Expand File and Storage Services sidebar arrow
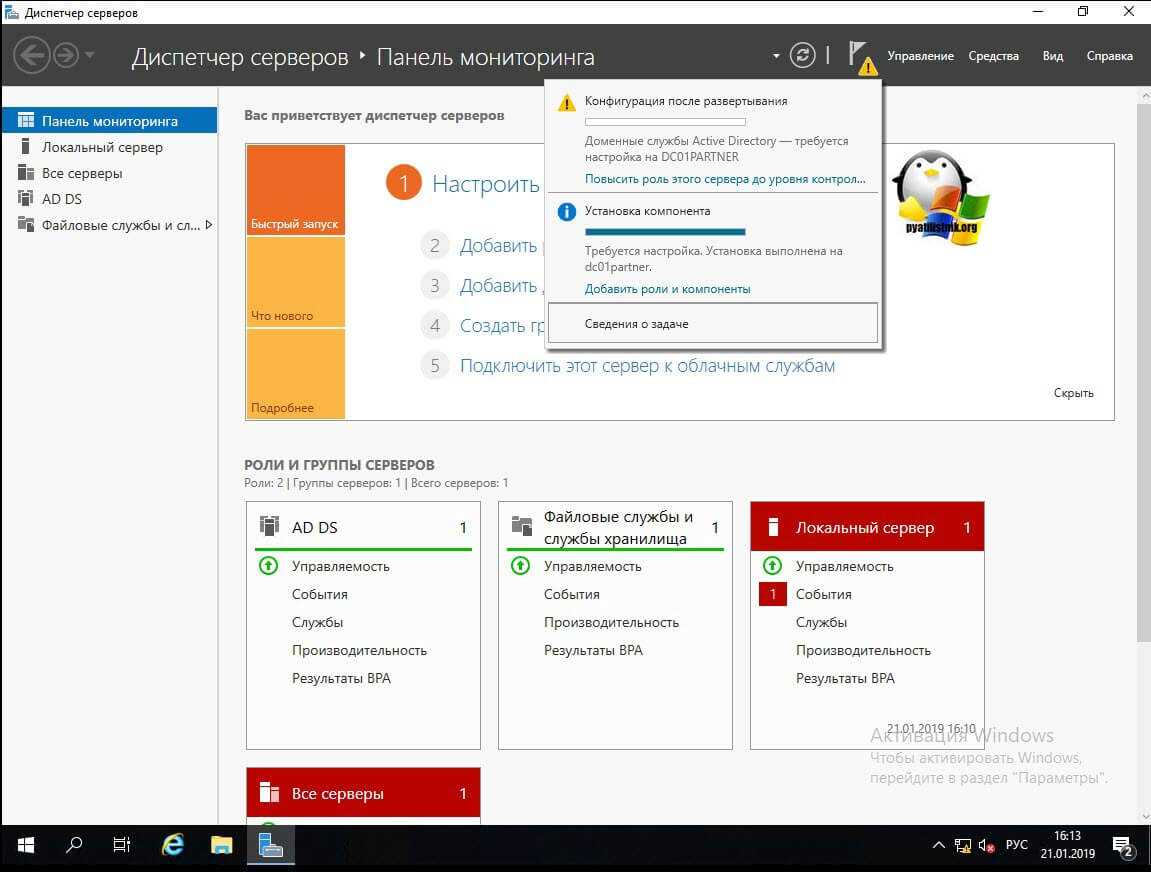The width and height of the screenshot is (1151, 872). (208, 225)
